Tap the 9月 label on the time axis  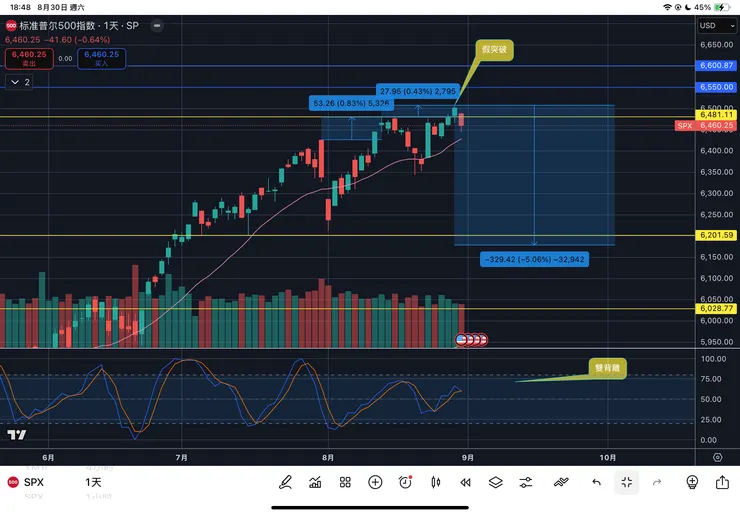tap(468, 457)
